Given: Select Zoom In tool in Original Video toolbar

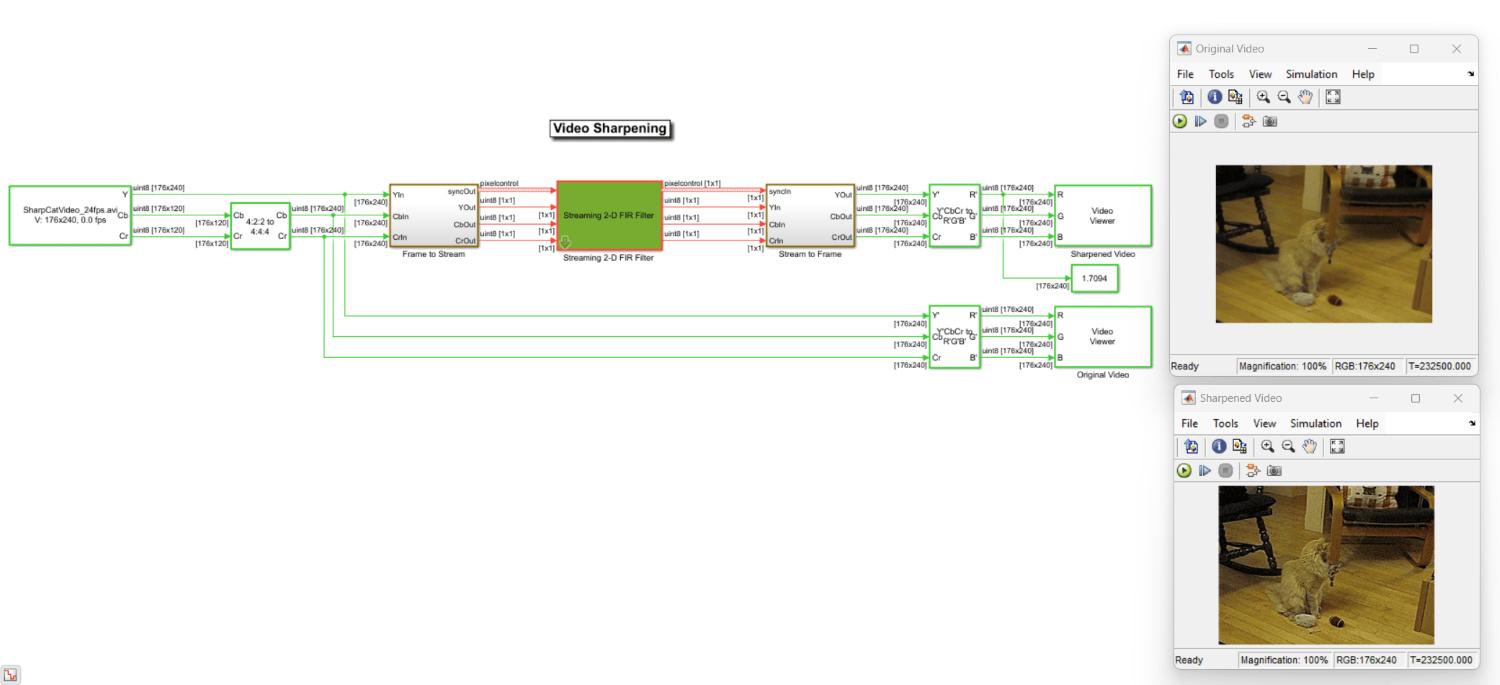Looking at the screenshot, I should click(1263, 97).
